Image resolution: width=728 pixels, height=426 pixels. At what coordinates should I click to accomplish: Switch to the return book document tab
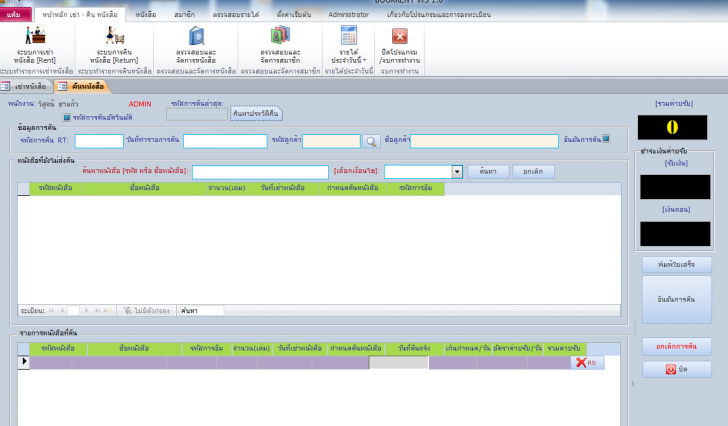coord(83,86)
